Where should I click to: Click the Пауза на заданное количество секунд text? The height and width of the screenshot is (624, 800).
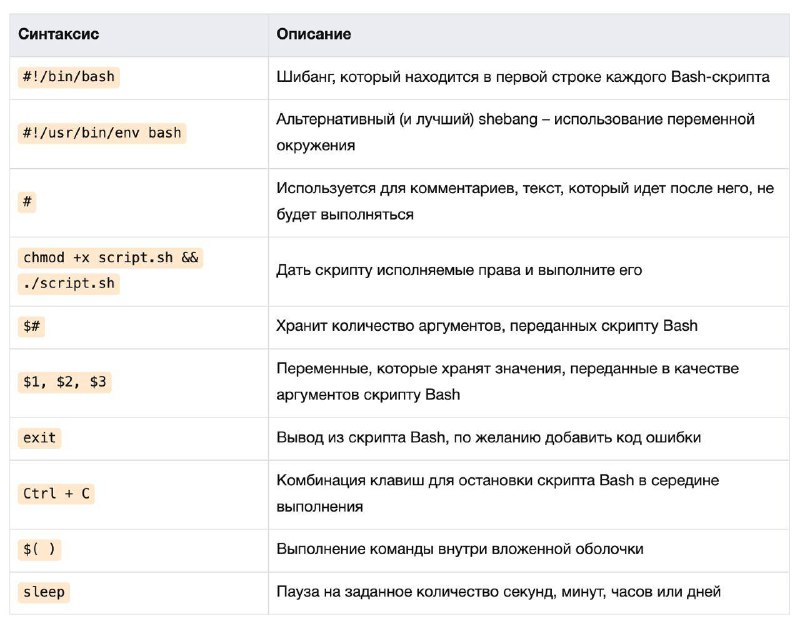[498, 592]
